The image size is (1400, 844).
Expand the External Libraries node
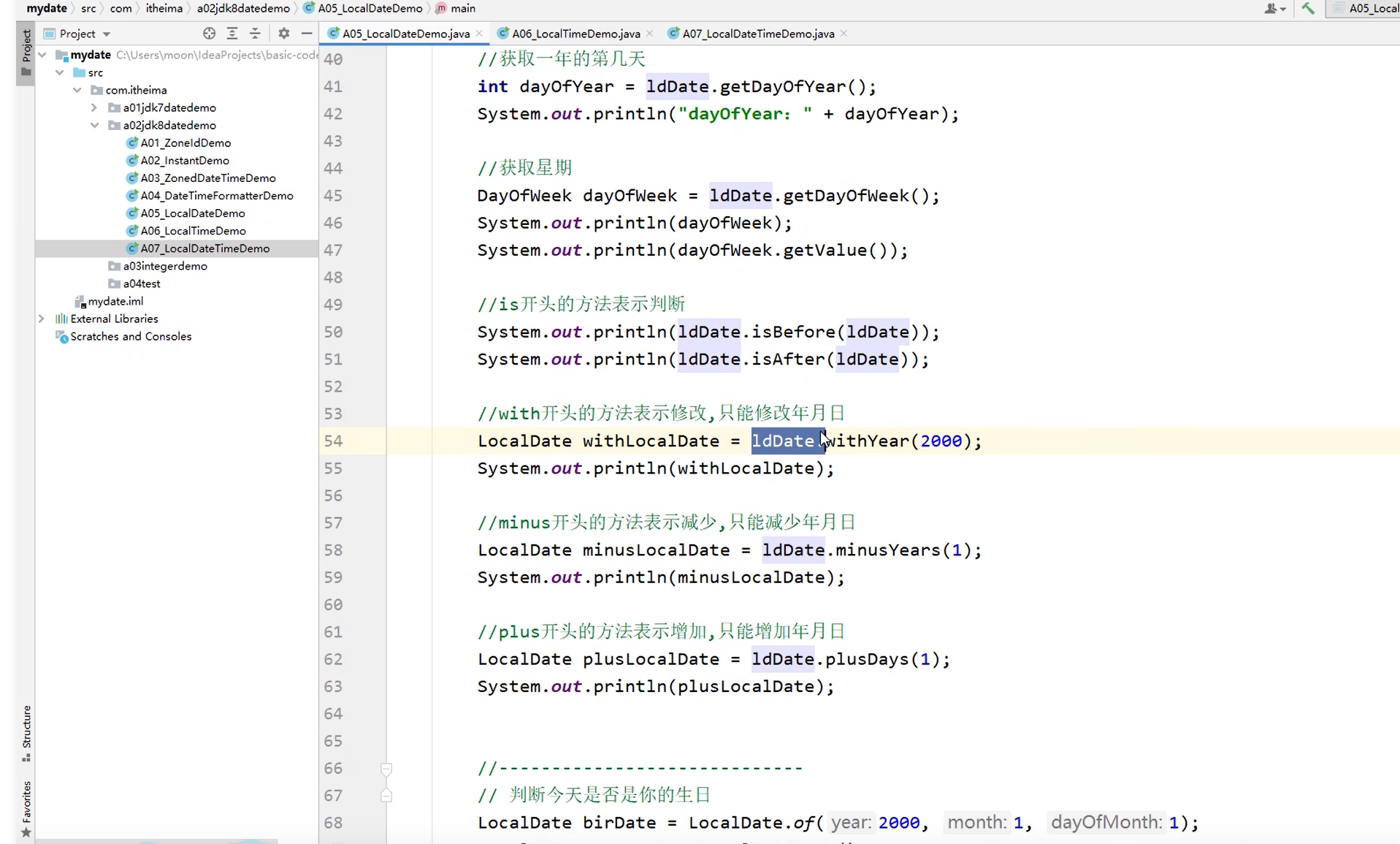tap(42, 319)
